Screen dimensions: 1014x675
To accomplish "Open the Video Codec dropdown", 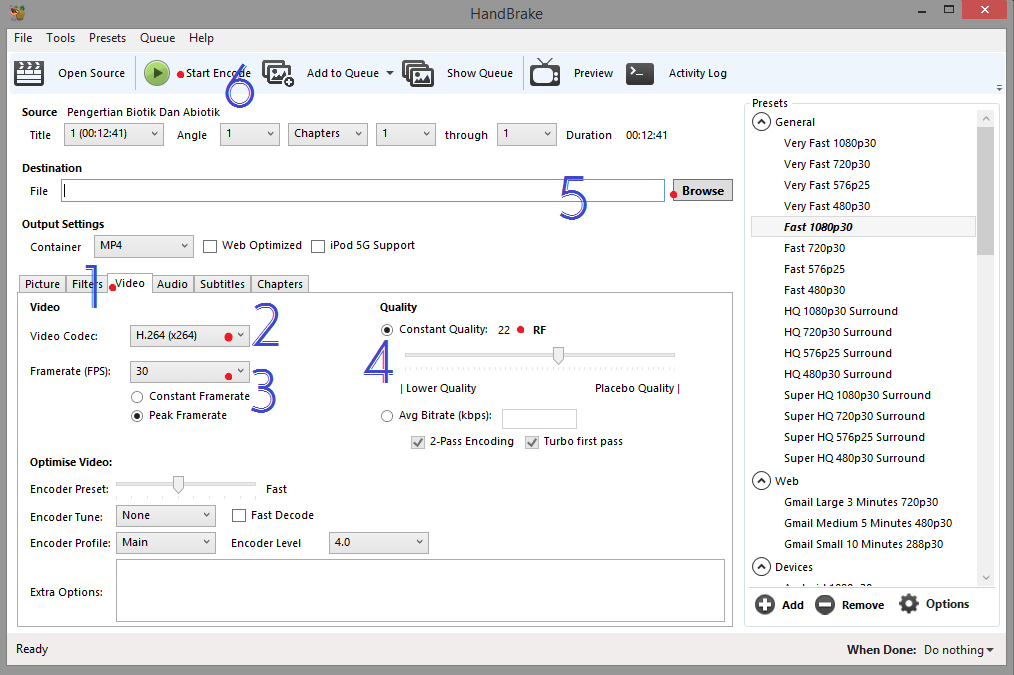I will 189,336.
